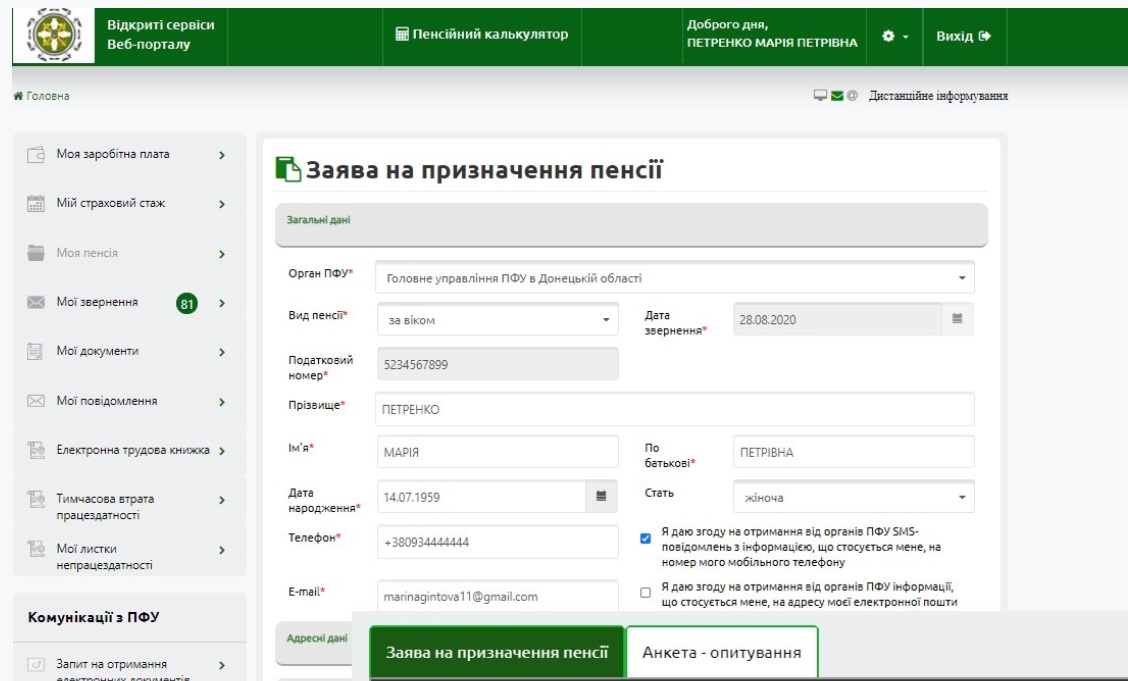Click the wallet icon for Моя заробітна плата

pos(35,155)
